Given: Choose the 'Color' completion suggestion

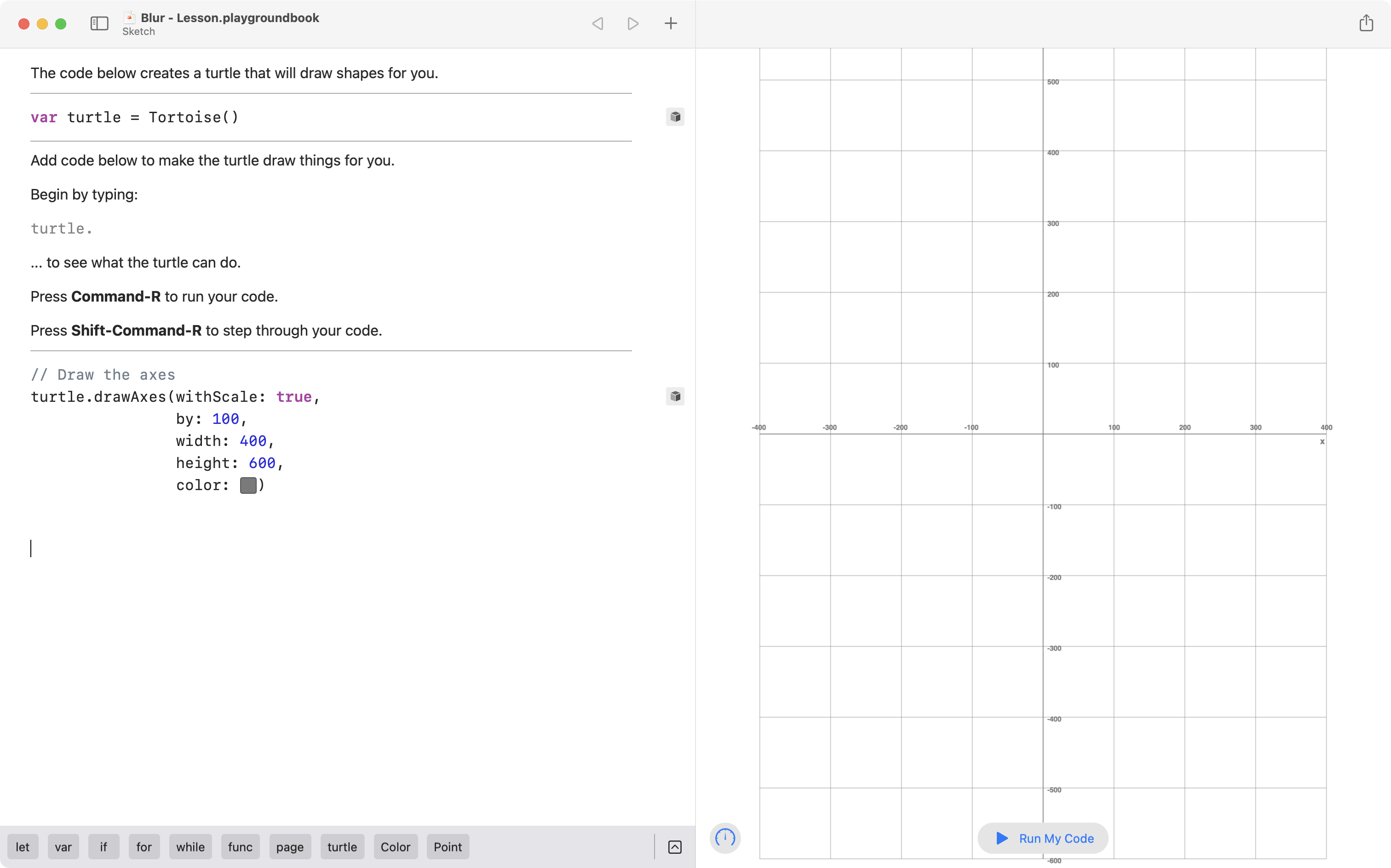Looking at the screenshot, I should tap(395, 847).
